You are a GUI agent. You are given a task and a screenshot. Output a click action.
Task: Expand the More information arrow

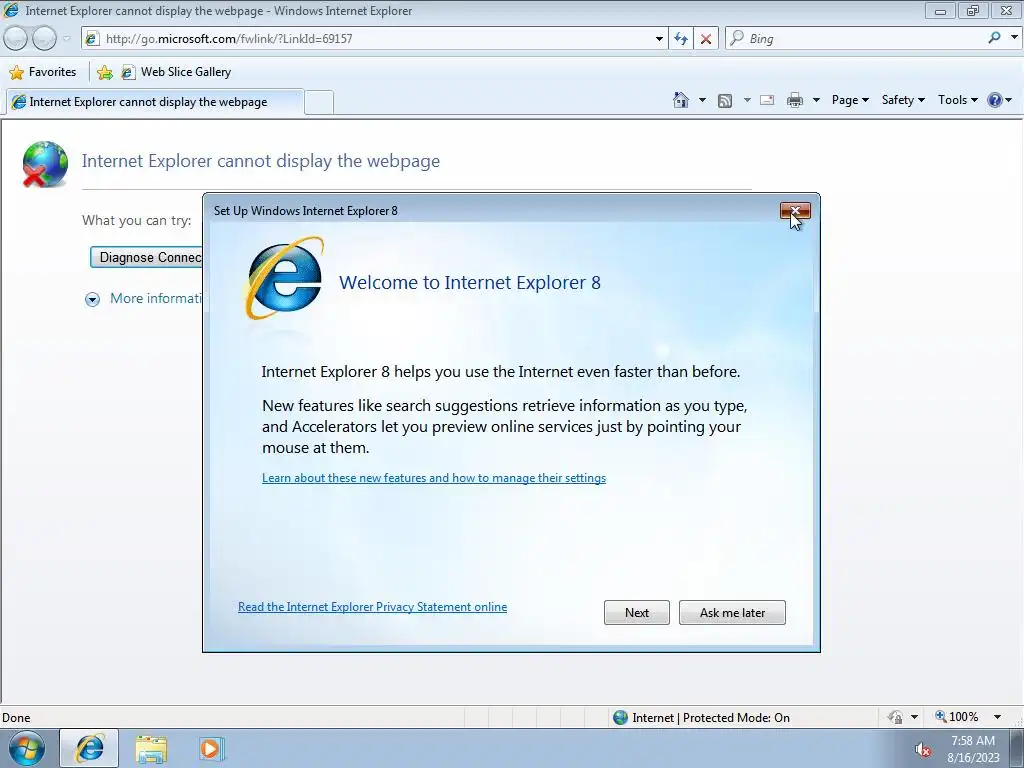tap(92, 299)
